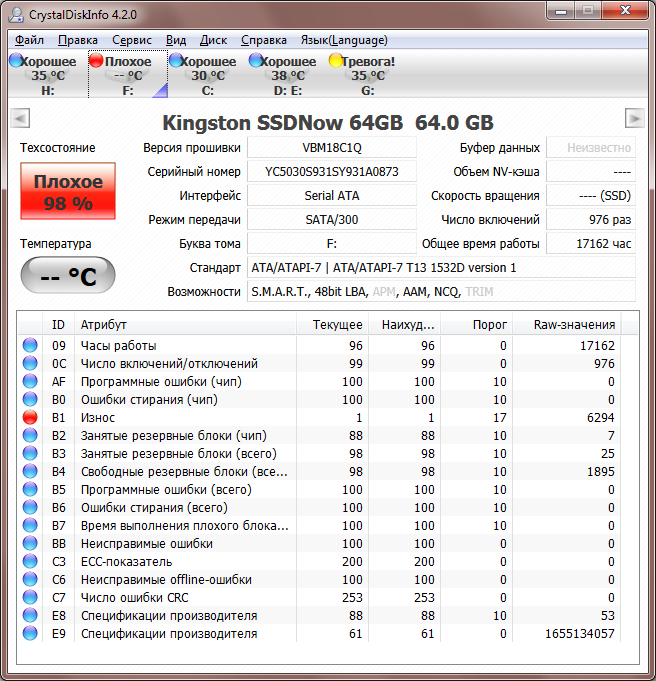Click the ID column header
The height and width of the screenshot is (681, 656).
pyautogui.click(x=59, y=324)
